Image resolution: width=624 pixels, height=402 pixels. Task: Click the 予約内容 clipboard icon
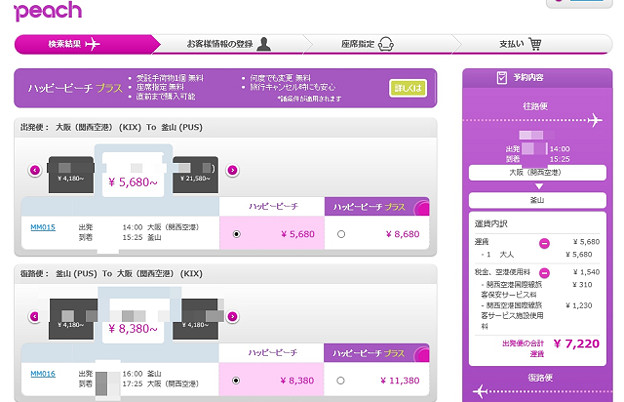point(502,78)
